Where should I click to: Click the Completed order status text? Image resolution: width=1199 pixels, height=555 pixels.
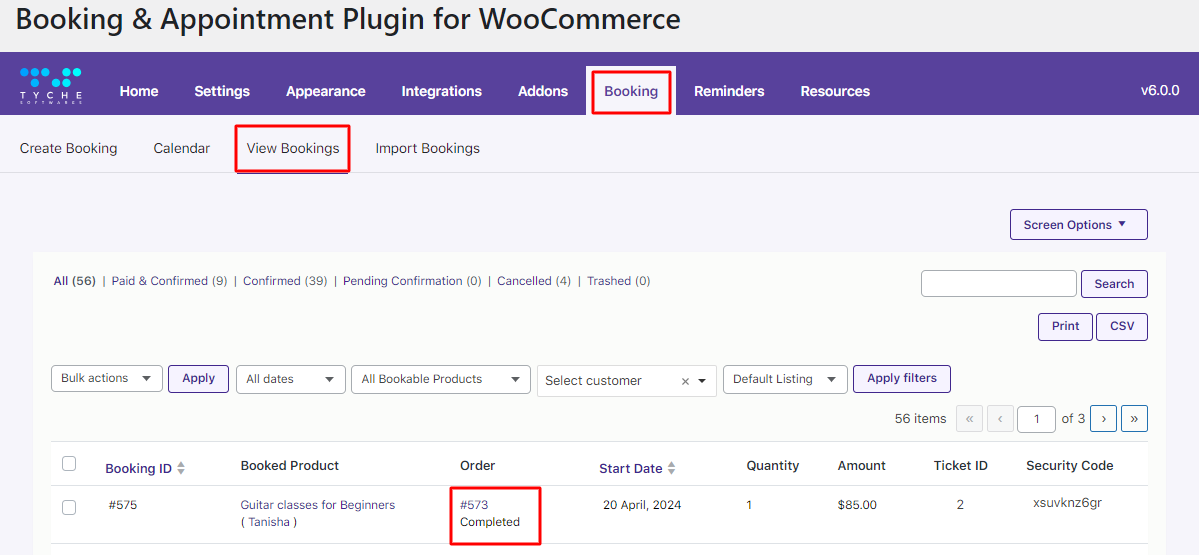coord(489,522)
